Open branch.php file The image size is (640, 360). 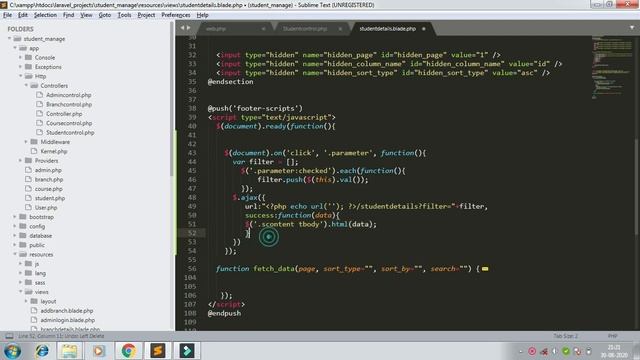click(x=49, y=180)
